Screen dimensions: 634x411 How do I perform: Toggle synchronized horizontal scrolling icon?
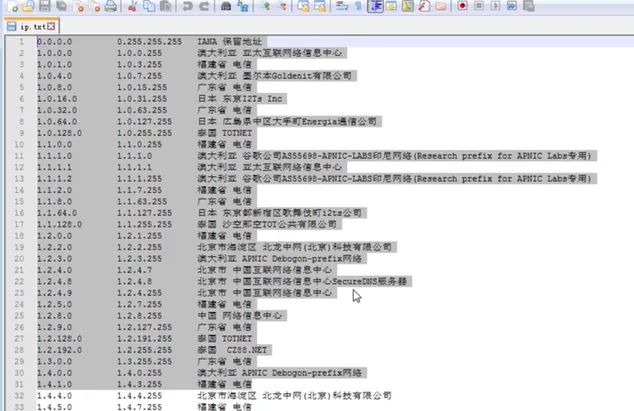pyautogui.click(x=320, y=6)
